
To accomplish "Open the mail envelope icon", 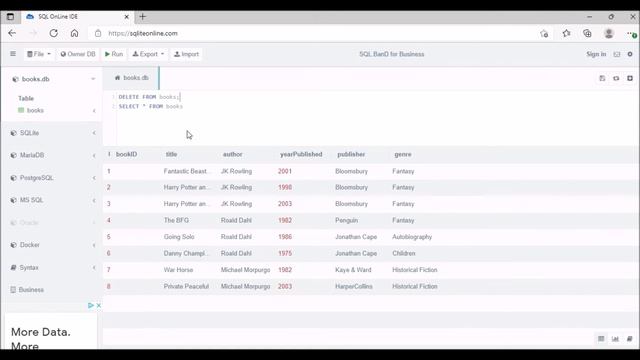I will tap(617, 54).
